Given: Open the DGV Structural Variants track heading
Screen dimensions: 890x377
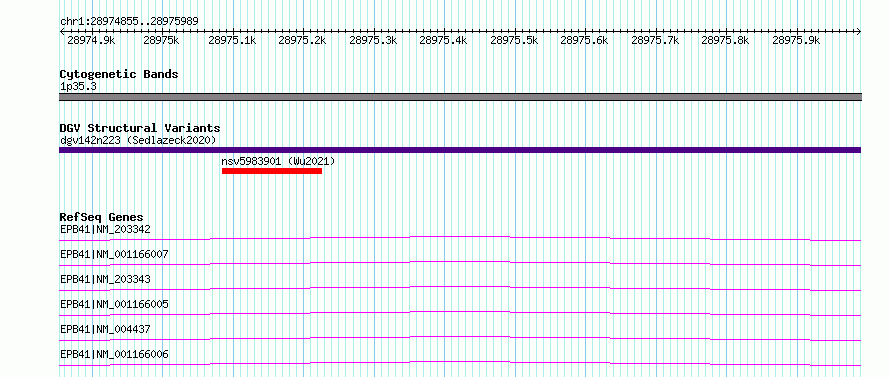Looking at the screenshot, I should [x=140, y=128].
